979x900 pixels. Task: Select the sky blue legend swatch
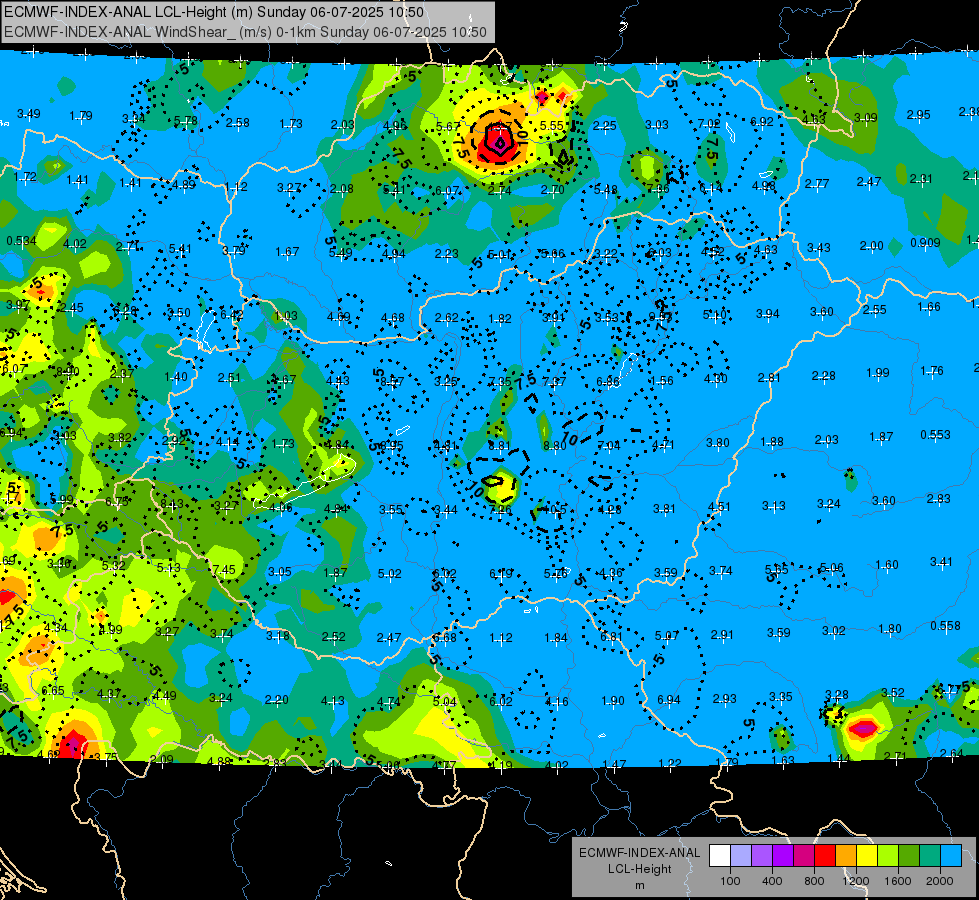tap(950, 856)
